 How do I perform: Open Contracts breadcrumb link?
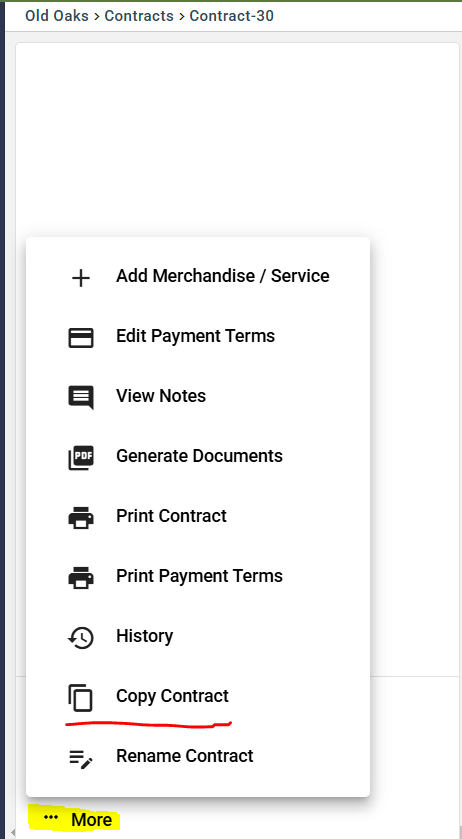[x=139, y=16]
